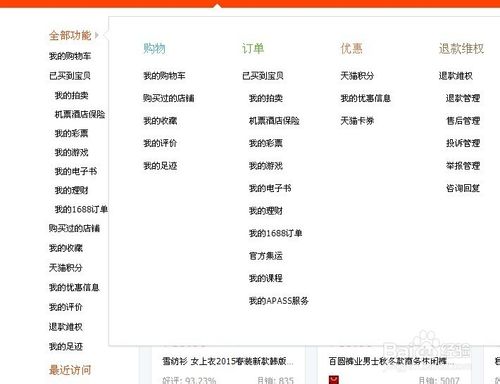The image size is (500, 384).
Task: Open 退款维权 in the left sidebar
Action: point(66,327)
